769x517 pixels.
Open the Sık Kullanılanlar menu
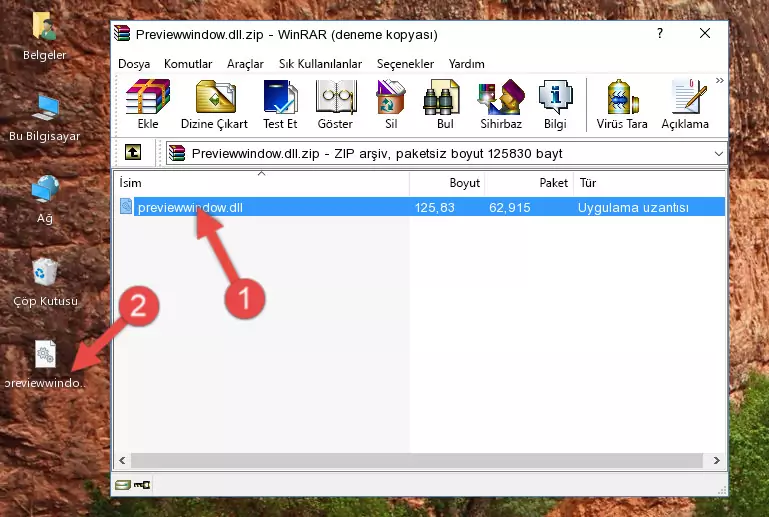coord(320,64)
